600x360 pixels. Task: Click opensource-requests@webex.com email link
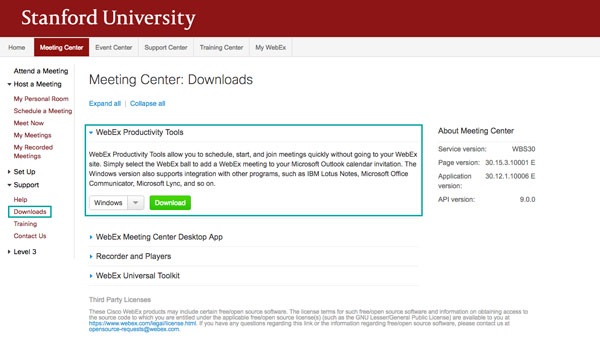pos(134,329)
